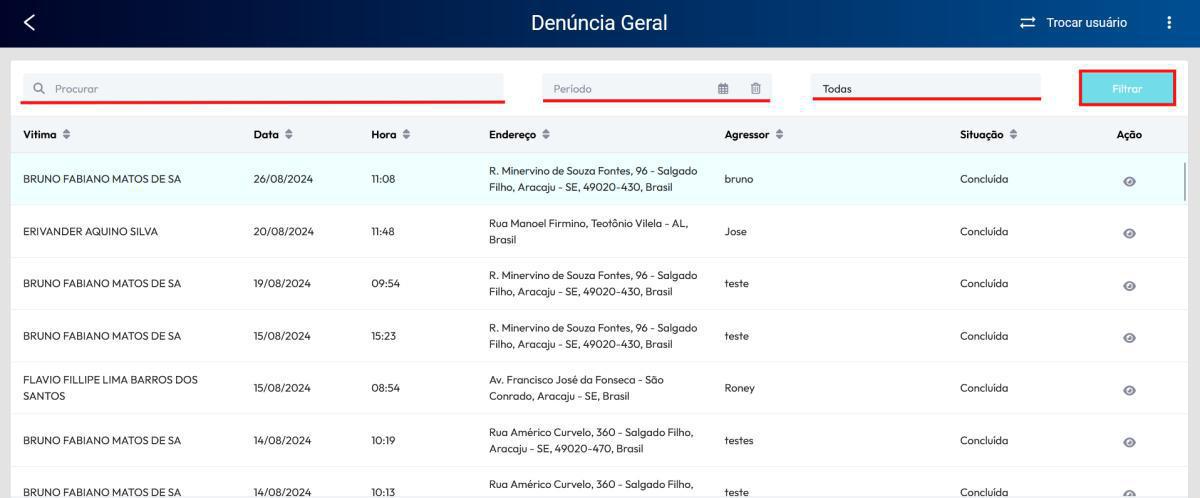Click the Período date field
This screenshot has width=1200, height=498.
657,88
